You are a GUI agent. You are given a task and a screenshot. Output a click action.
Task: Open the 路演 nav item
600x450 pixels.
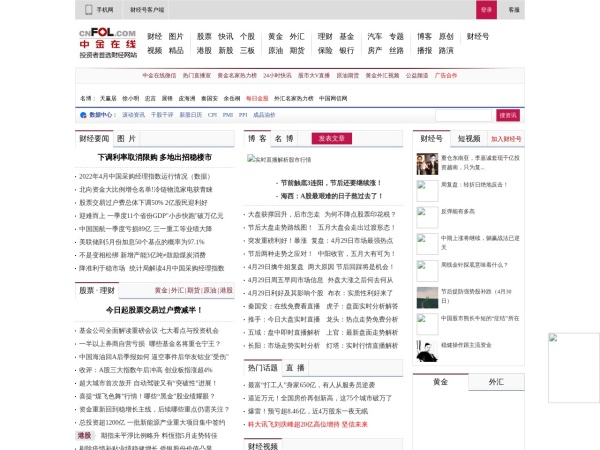[x=446, y=51]
